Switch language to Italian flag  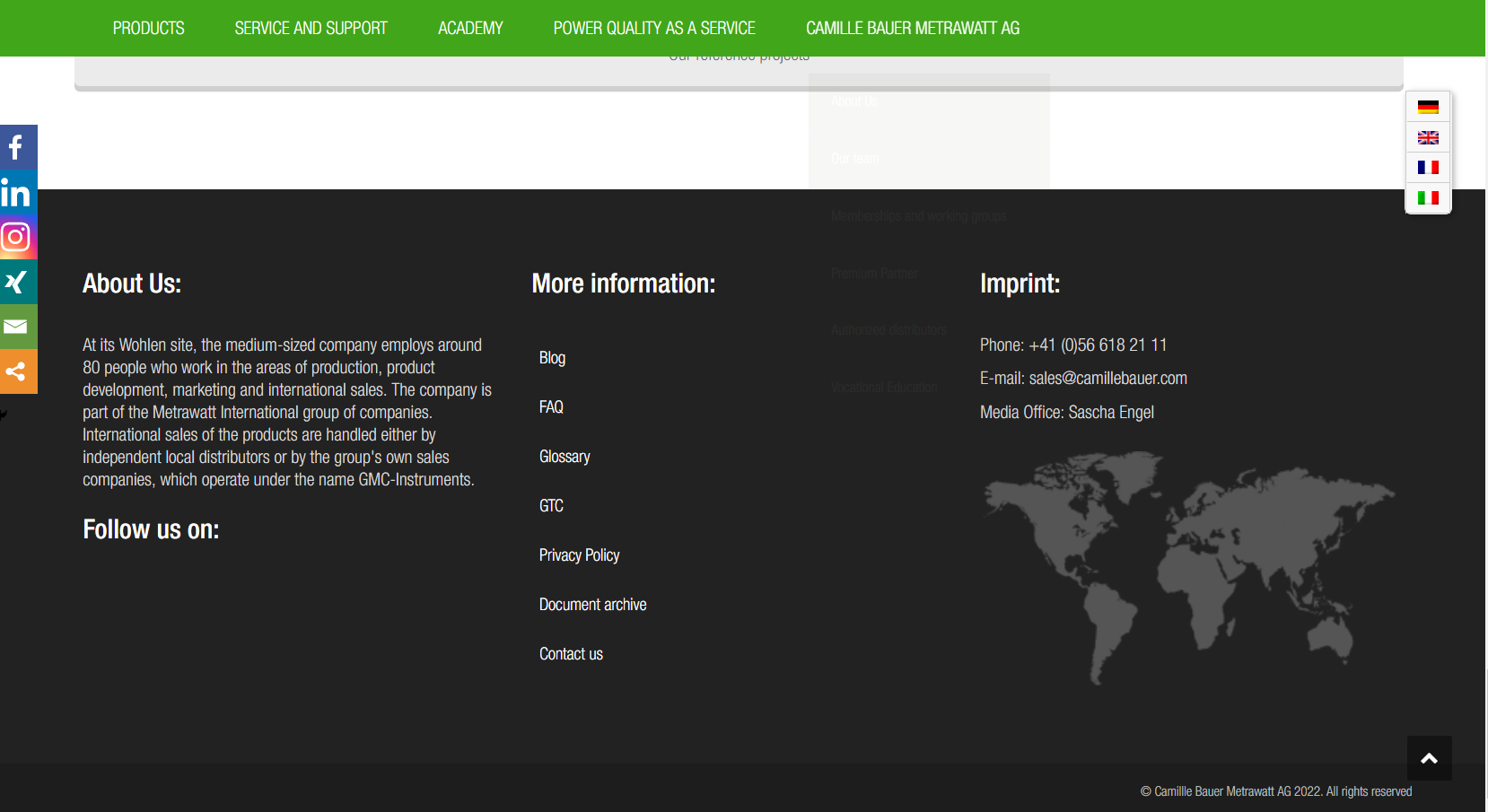click(x=1428, y=197)
